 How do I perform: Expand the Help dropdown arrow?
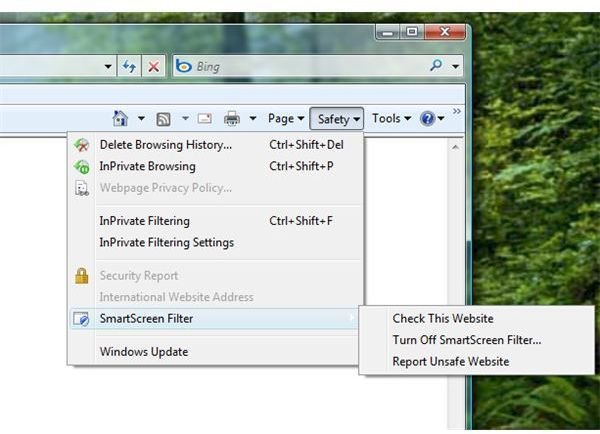click(441, 119)
